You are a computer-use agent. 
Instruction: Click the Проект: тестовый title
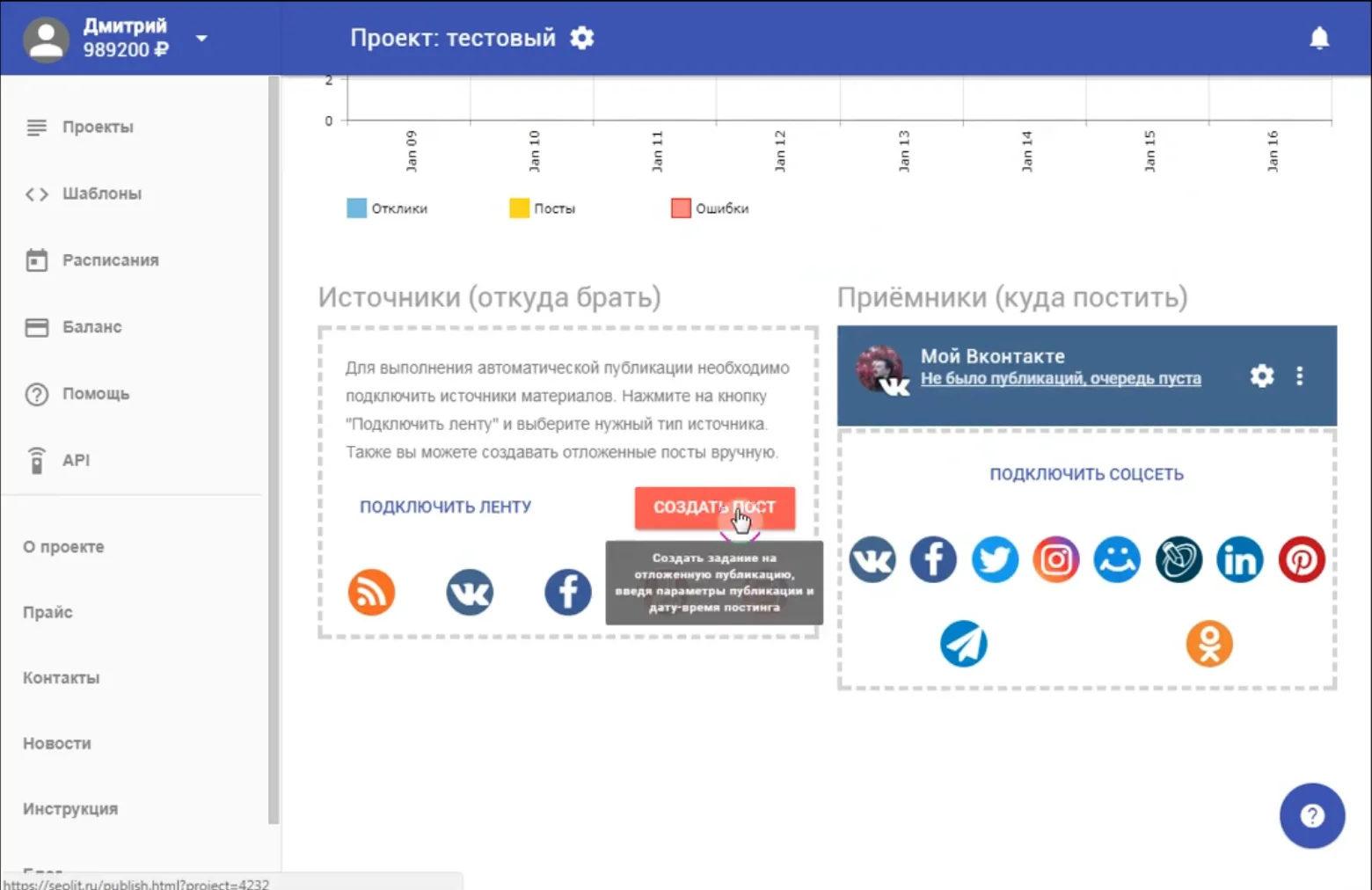tap(453, 38)
